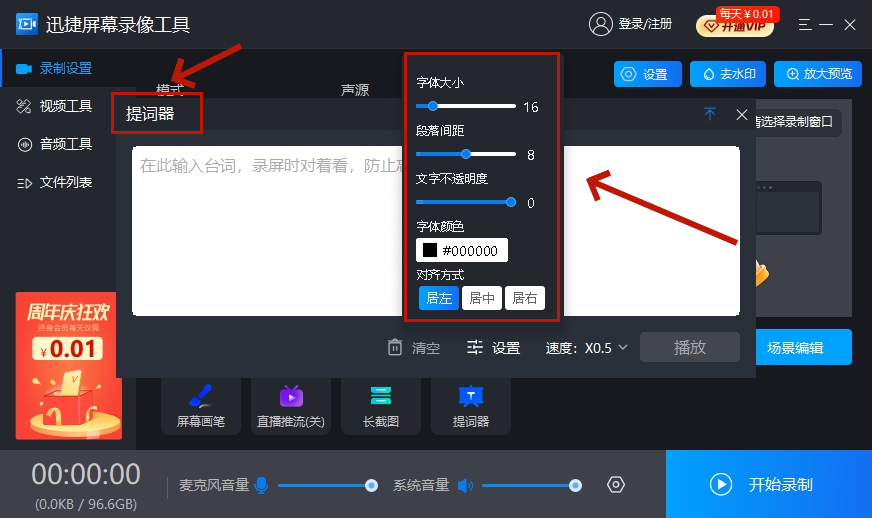Mute system audio via speaker icon
872x518 pixels.
pyautogui.click(x=465, y=486)
